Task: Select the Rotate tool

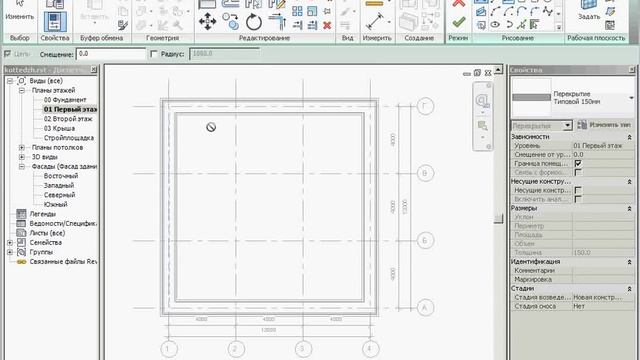Action: pyautogui.click(x=253, y=22)
